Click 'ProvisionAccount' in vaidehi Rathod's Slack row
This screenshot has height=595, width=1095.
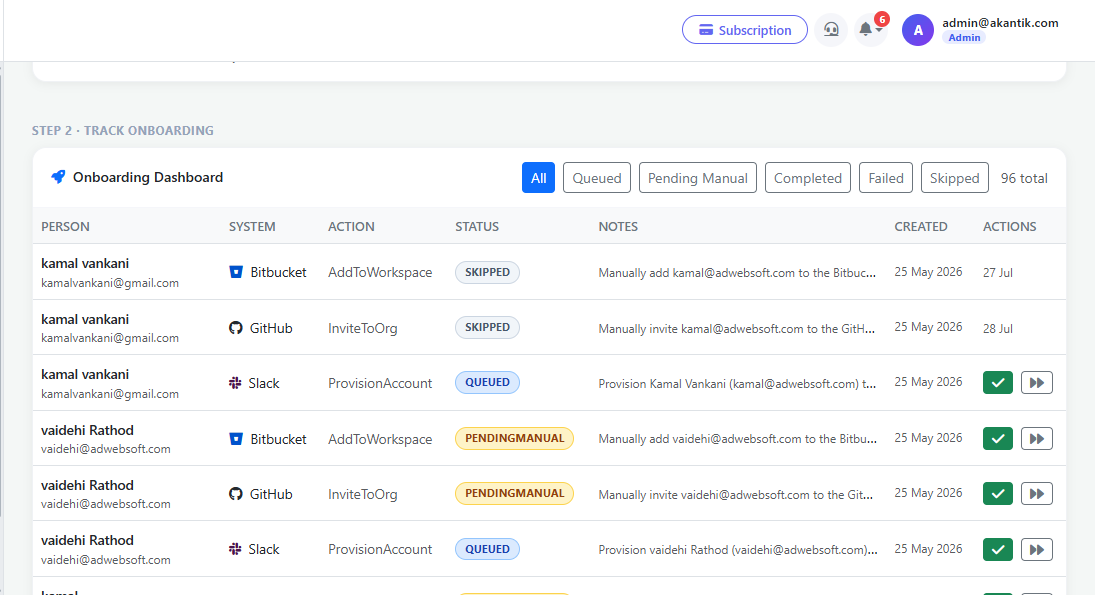pyautogui.click(x=380, y=550)
